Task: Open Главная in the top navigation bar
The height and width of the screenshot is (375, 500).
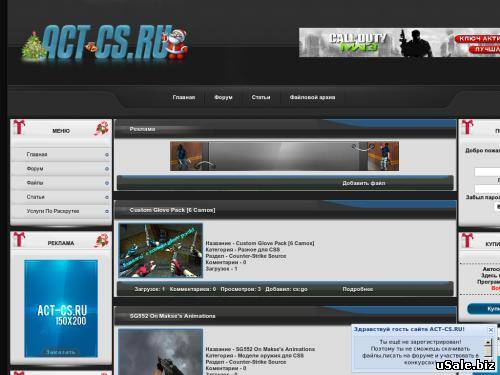Action: pyautogui.click(x=184, y=97)
